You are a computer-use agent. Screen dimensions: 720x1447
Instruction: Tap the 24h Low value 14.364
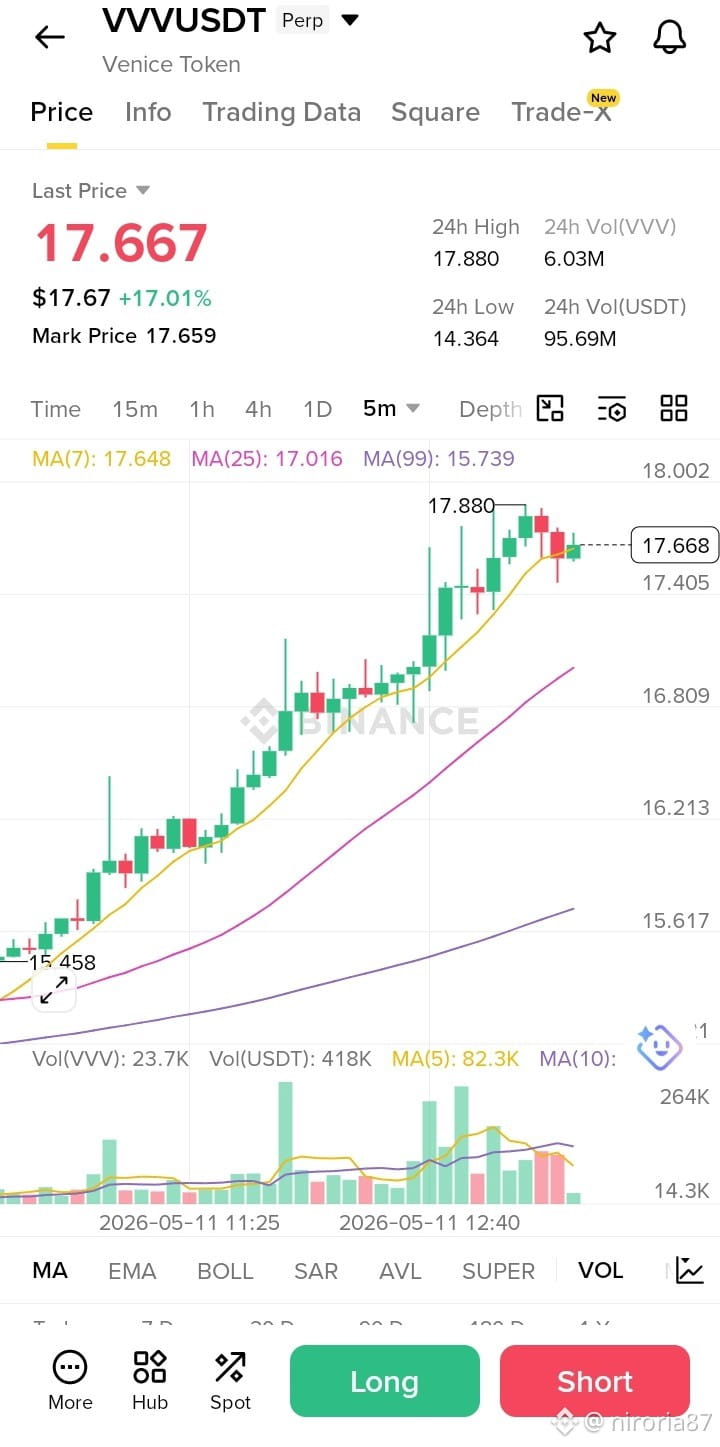(x=465, y=339)
